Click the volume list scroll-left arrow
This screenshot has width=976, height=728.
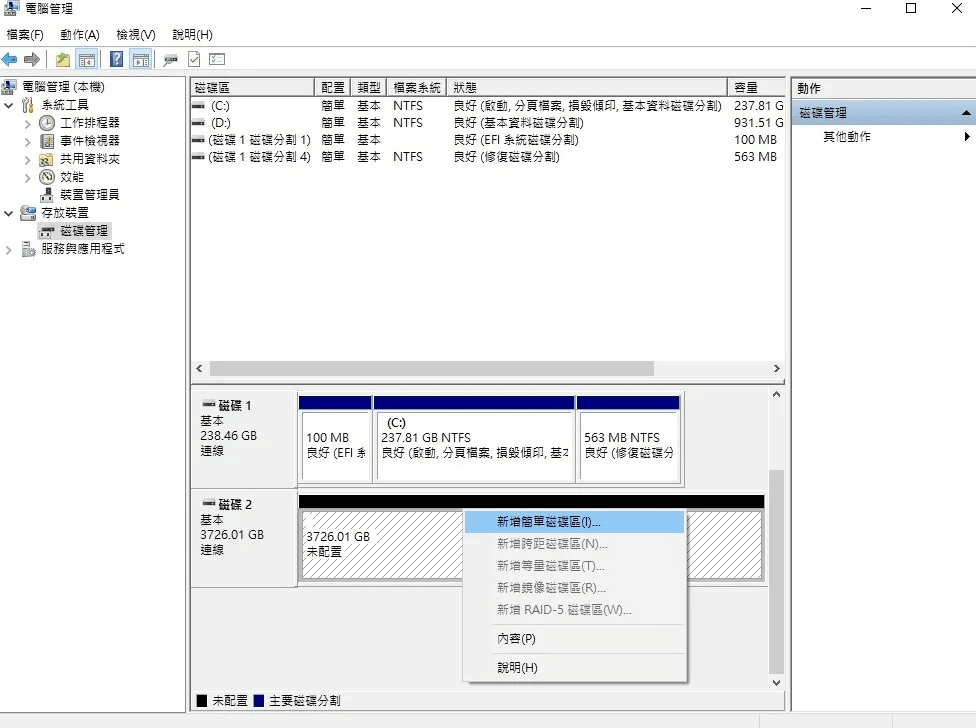(199, 368)
